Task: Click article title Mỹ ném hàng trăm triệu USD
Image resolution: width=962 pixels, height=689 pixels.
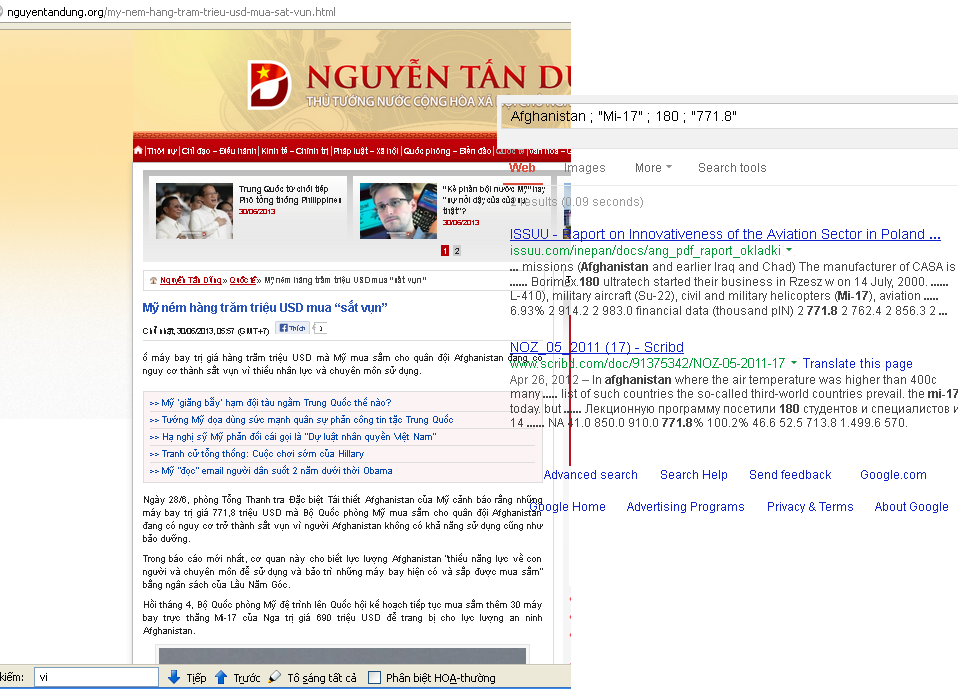Action: coord(265,307)
